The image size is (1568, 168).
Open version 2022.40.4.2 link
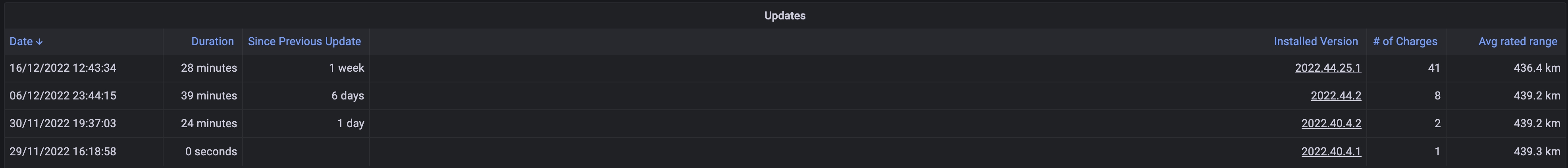(x=1331, y=123)
